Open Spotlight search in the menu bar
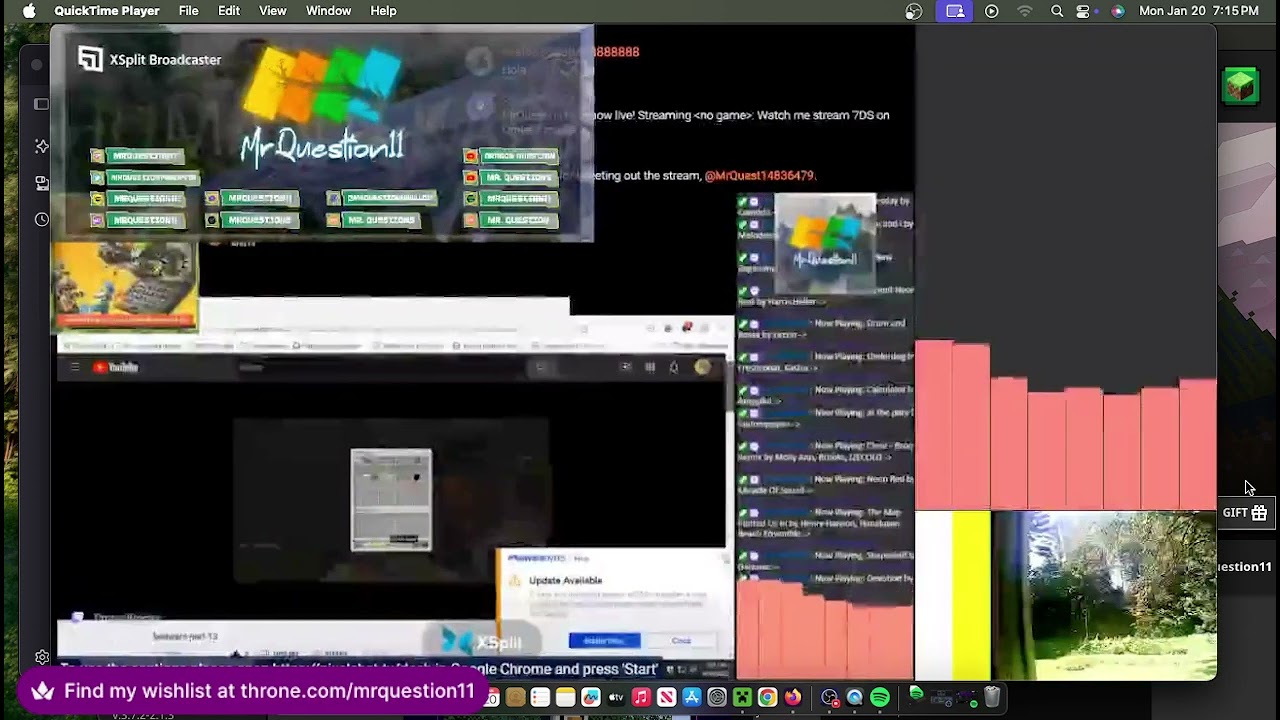Screen dimensions: 1280x720 tap(1057, 11)
